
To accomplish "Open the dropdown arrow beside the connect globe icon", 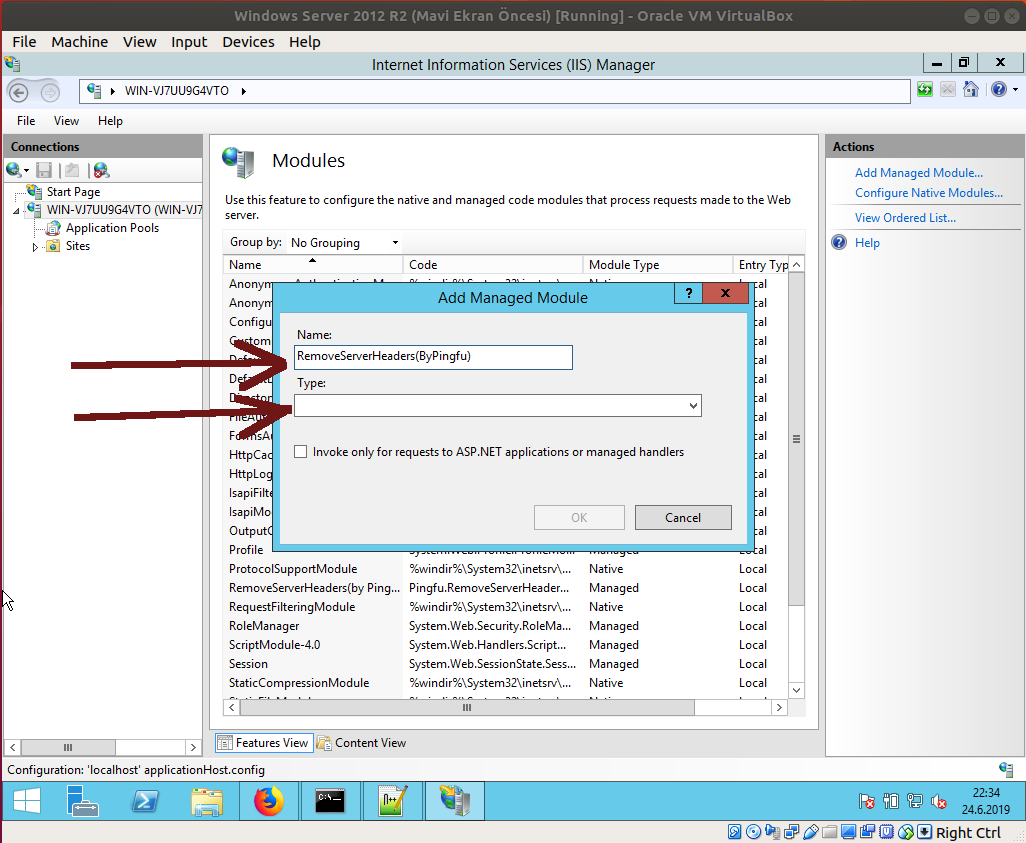I will (26, 171).
